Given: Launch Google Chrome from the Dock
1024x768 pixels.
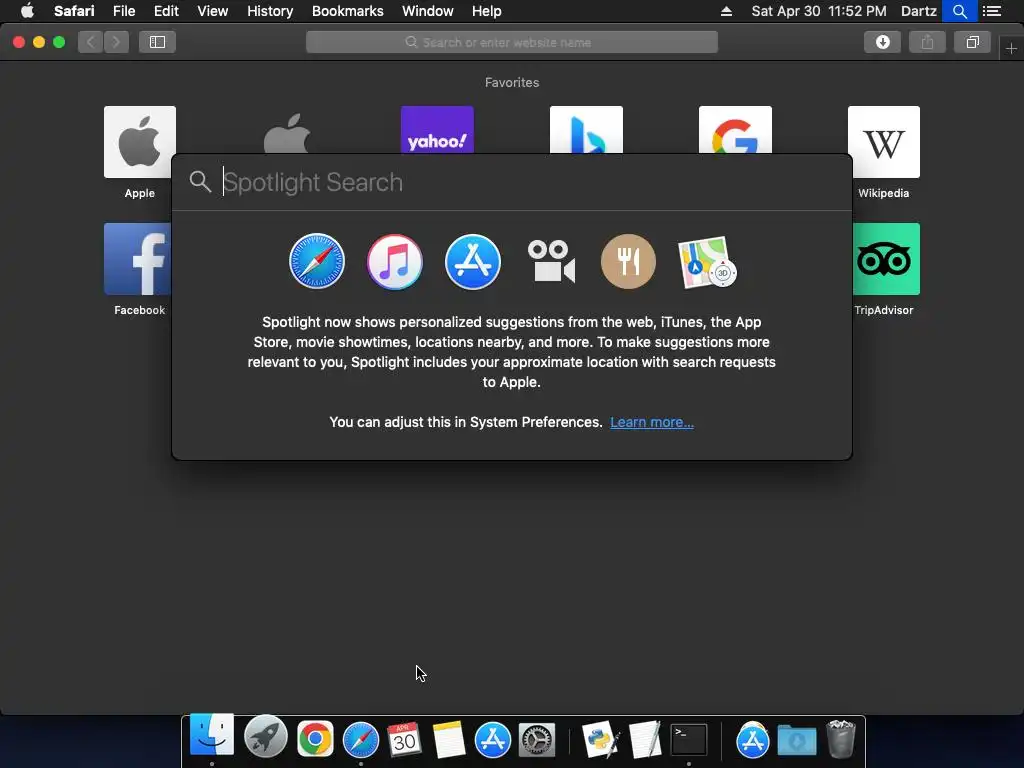Looking at the screenshot, I should (x=315, y=739).
